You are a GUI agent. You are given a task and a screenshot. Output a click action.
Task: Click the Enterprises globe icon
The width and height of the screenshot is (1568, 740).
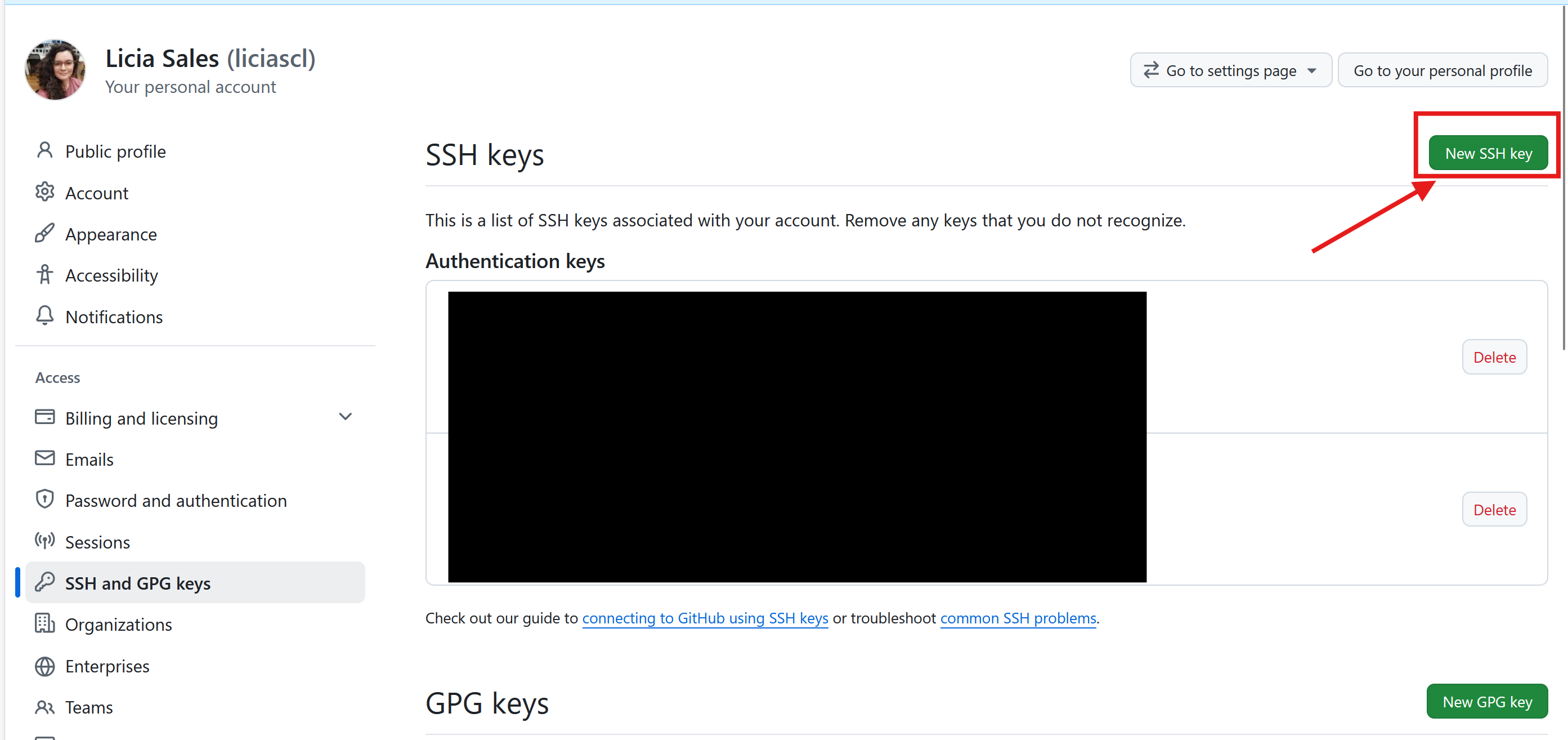click(x=44, y=666)
